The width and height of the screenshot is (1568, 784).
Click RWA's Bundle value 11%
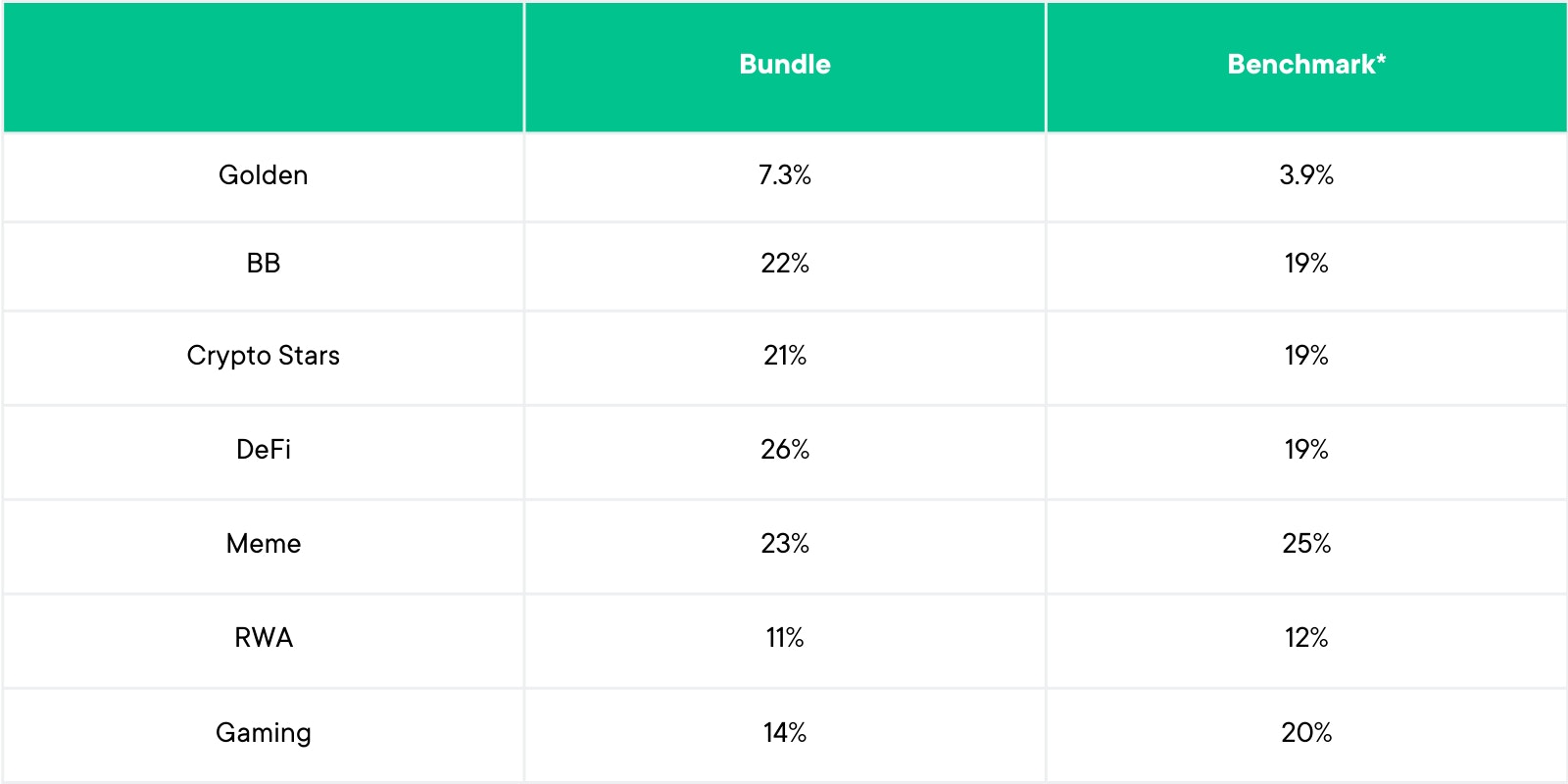(x=785, y=638)
